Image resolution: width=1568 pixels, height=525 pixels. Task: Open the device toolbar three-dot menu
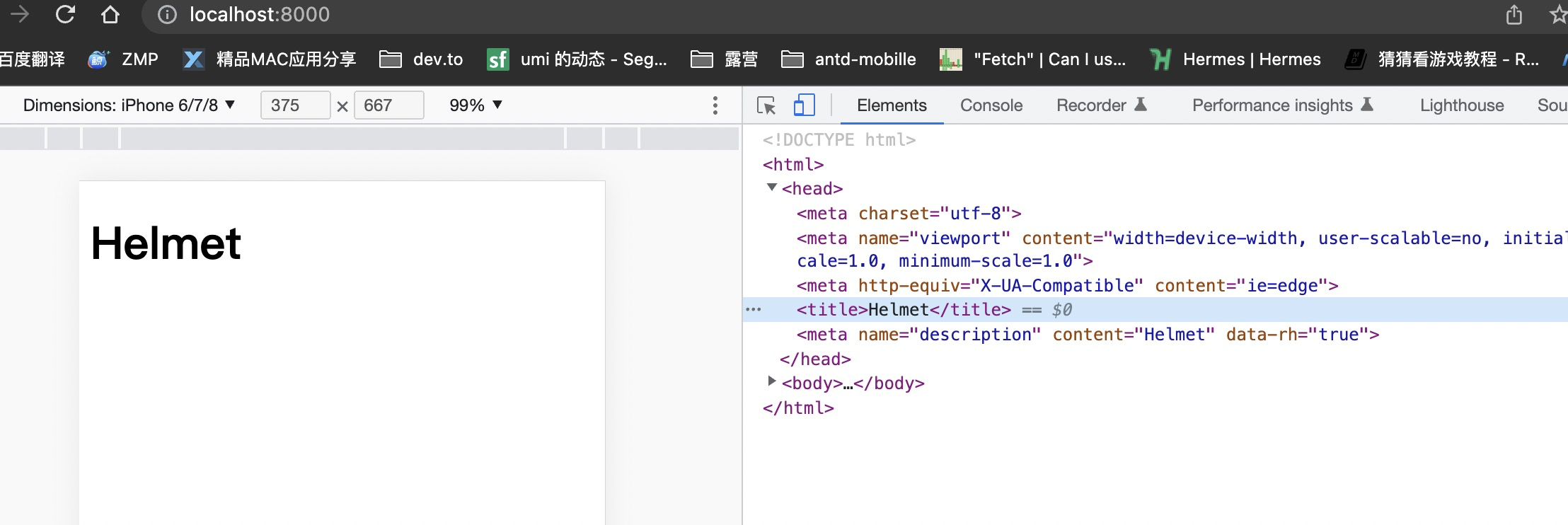[x=715, y=105]
